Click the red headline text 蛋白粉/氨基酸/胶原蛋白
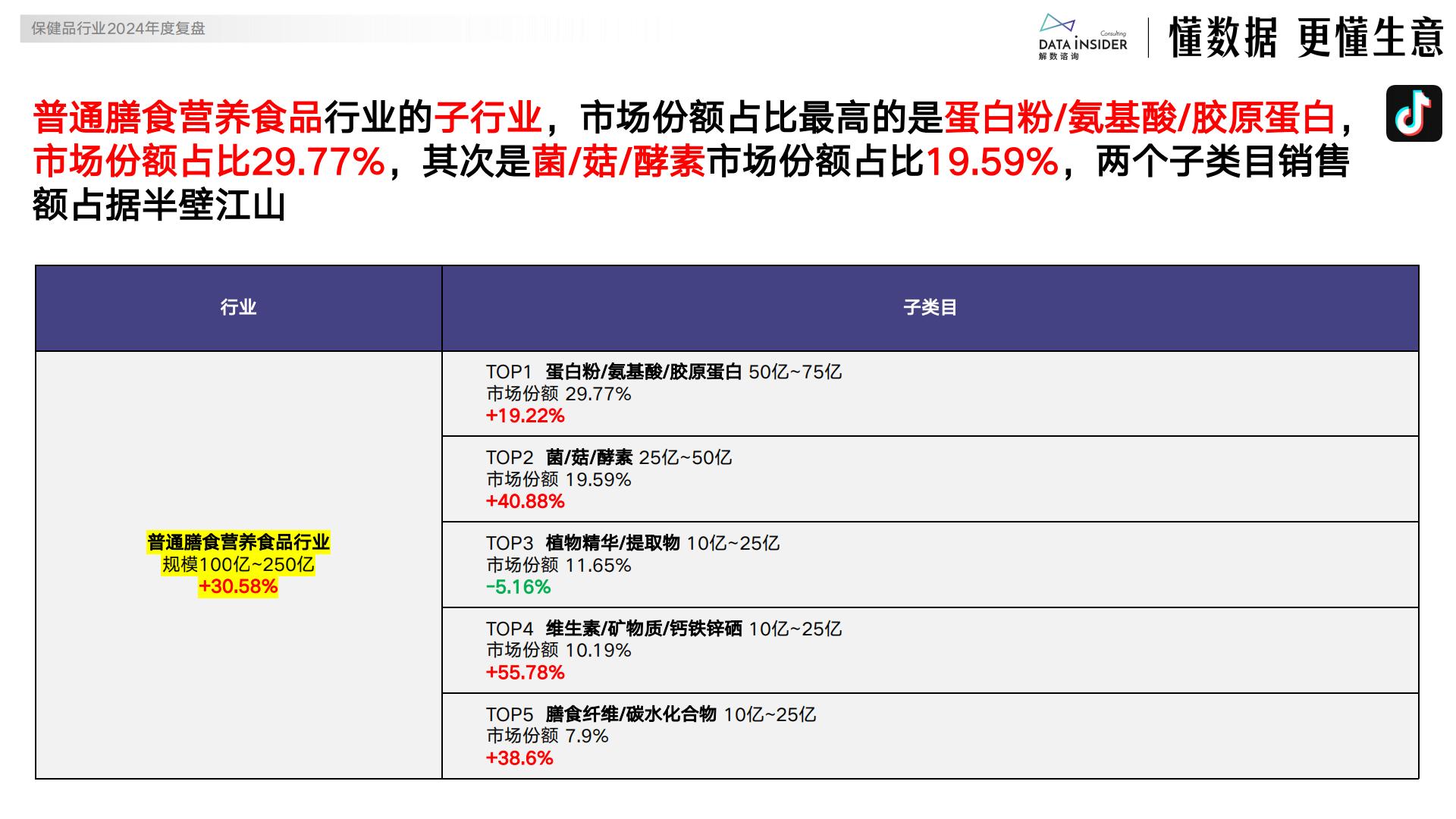1456x819 pixels. 1140,118
